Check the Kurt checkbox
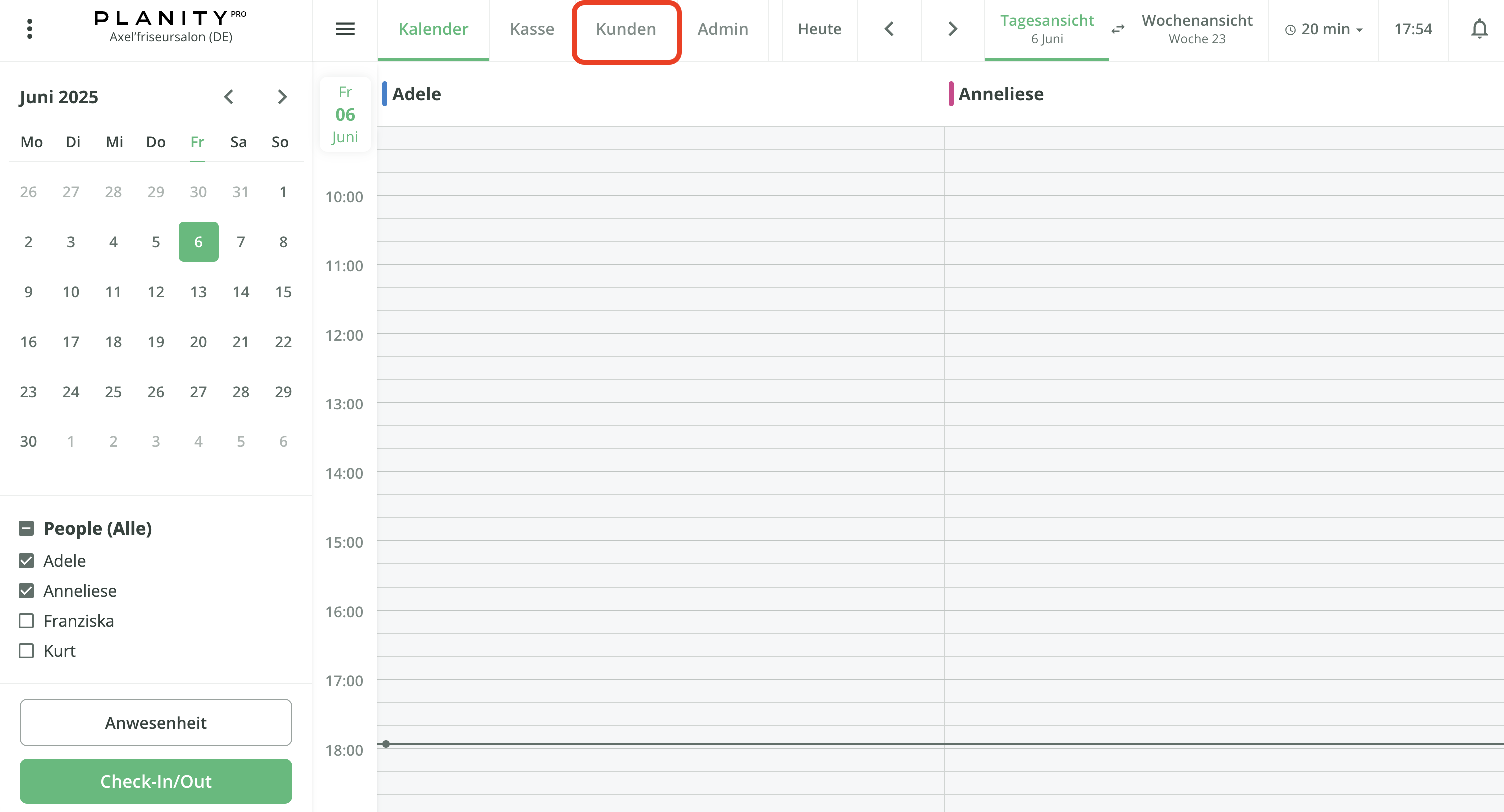The height and width of the screenshot is (812, 1504). [x=26, y=650]
